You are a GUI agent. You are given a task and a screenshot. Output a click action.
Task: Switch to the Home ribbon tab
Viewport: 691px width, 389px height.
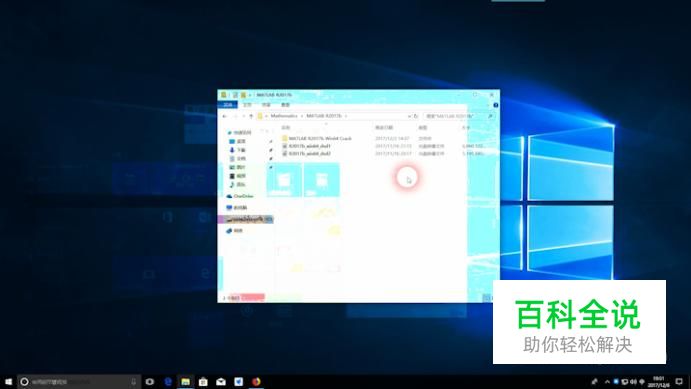click(x=247, y=105)
